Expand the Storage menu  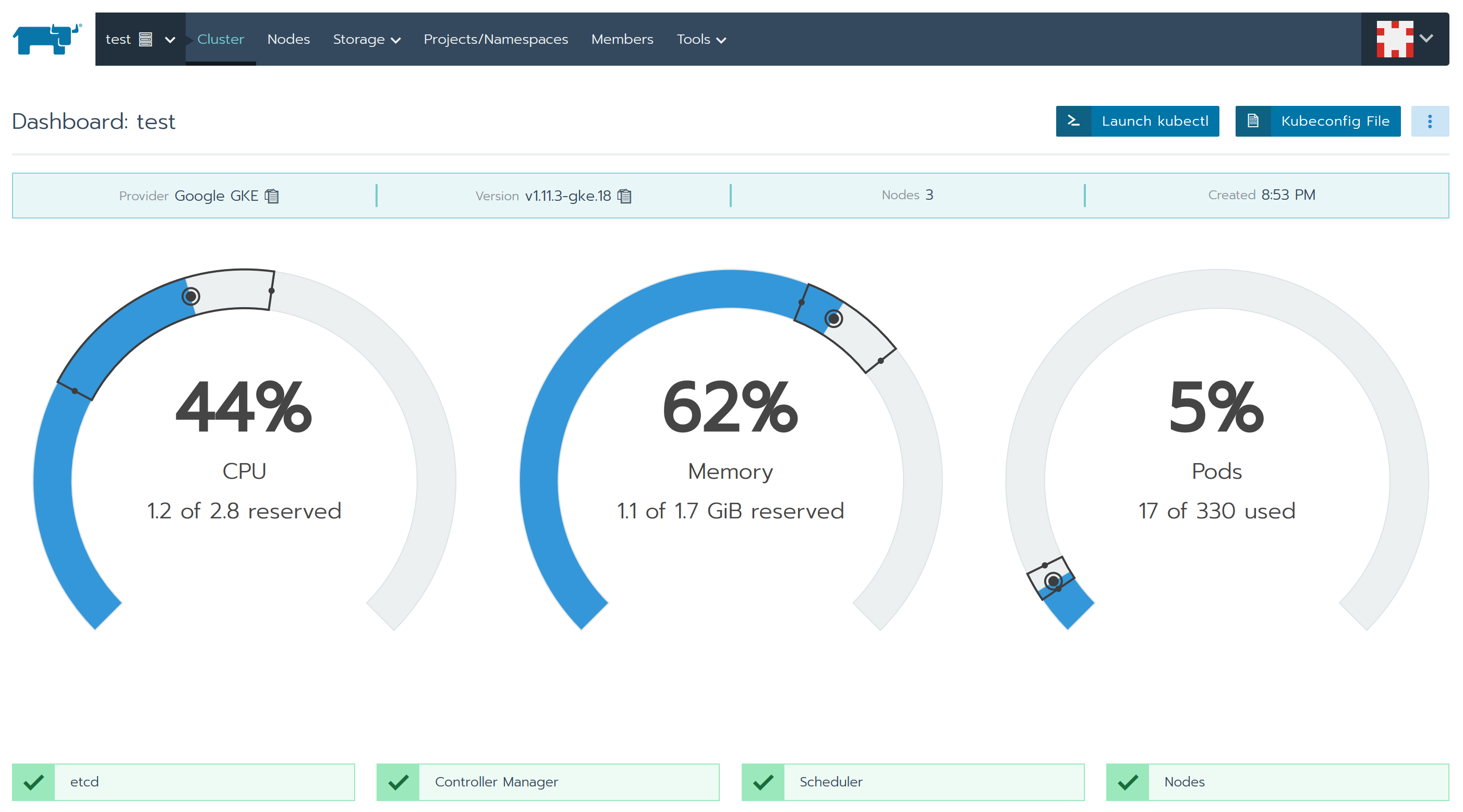click(x=366, y=39)
